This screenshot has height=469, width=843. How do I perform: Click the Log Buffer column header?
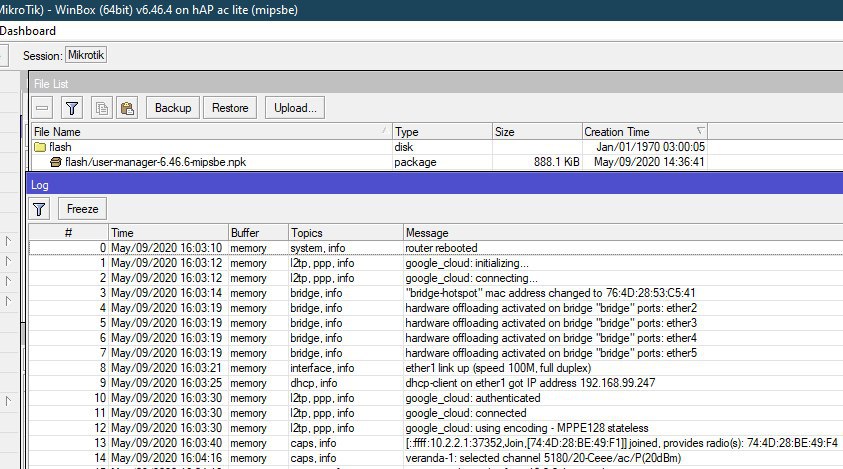point(258,233)
